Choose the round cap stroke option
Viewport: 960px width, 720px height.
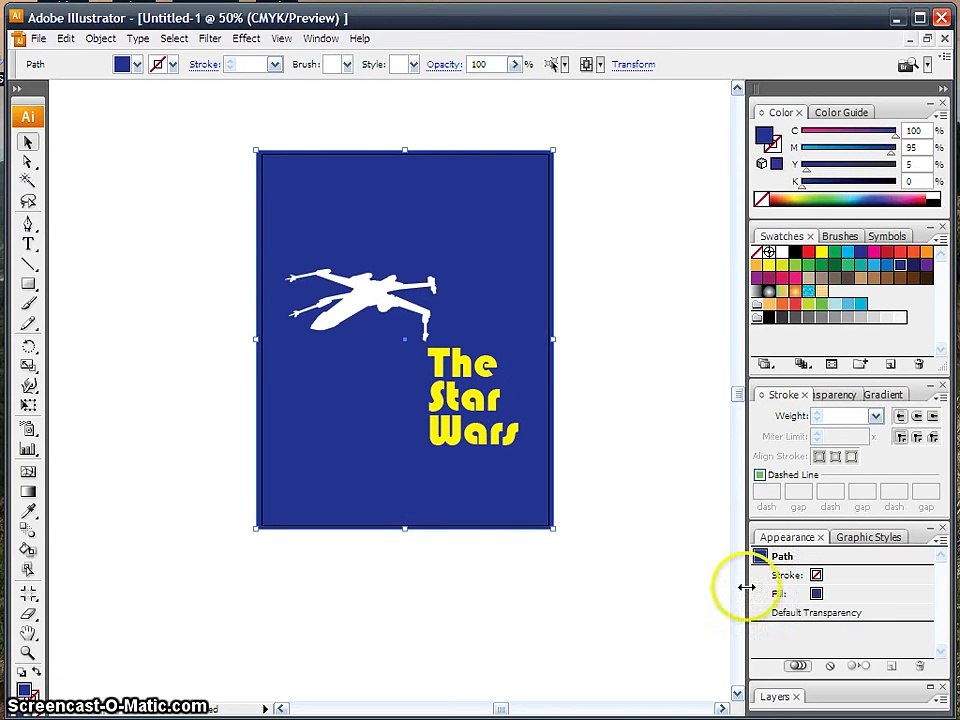[917, 416]
